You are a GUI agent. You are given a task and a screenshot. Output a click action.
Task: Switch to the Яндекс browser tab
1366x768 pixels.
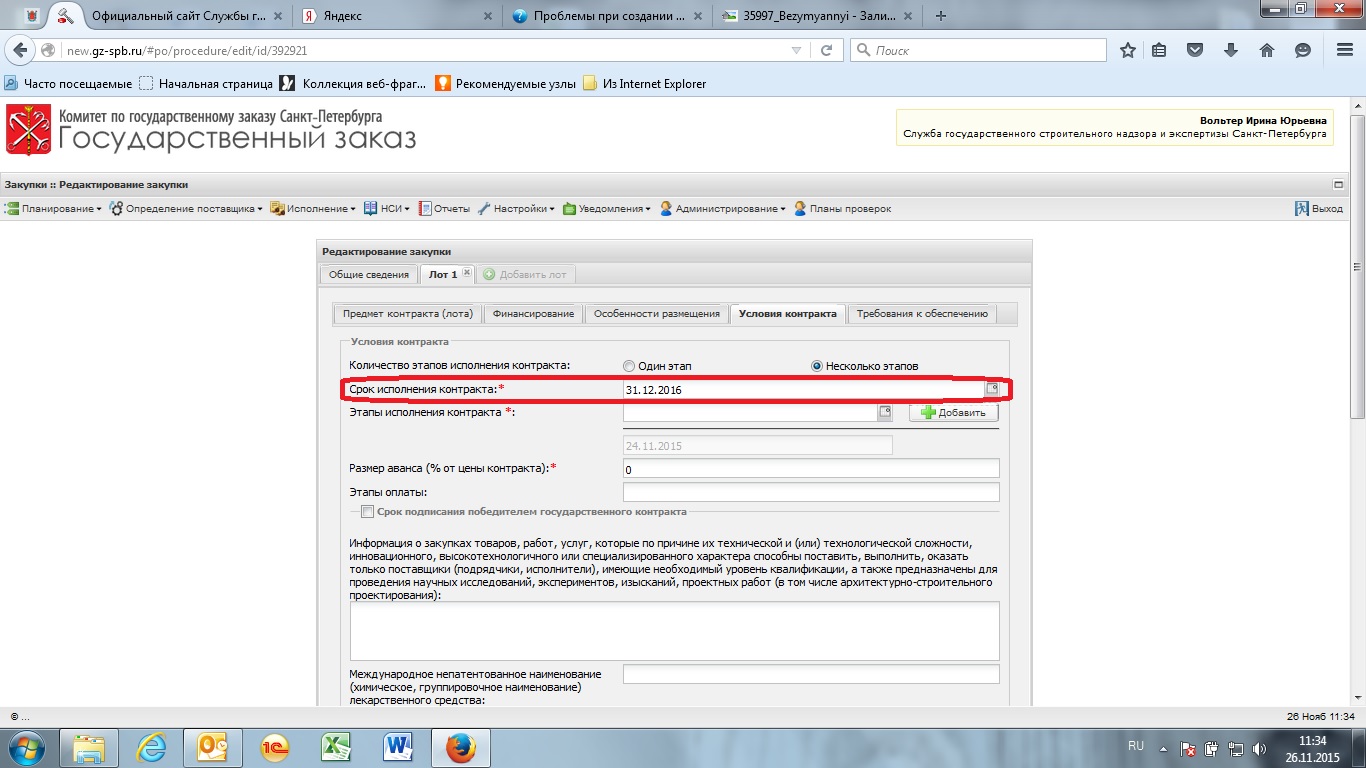point(397,16)
